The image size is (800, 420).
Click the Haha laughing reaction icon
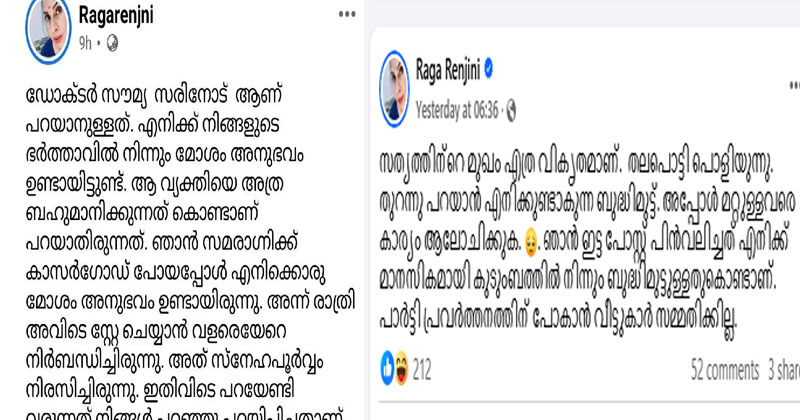402,368
